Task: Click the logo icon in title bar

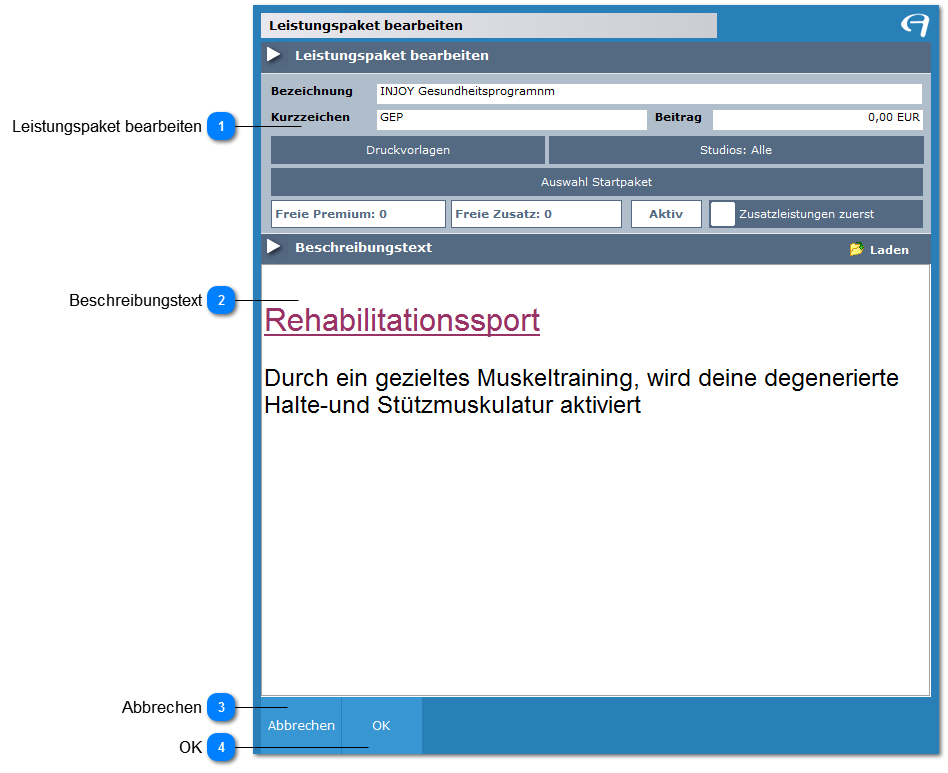Action: (x=915, y=25)
